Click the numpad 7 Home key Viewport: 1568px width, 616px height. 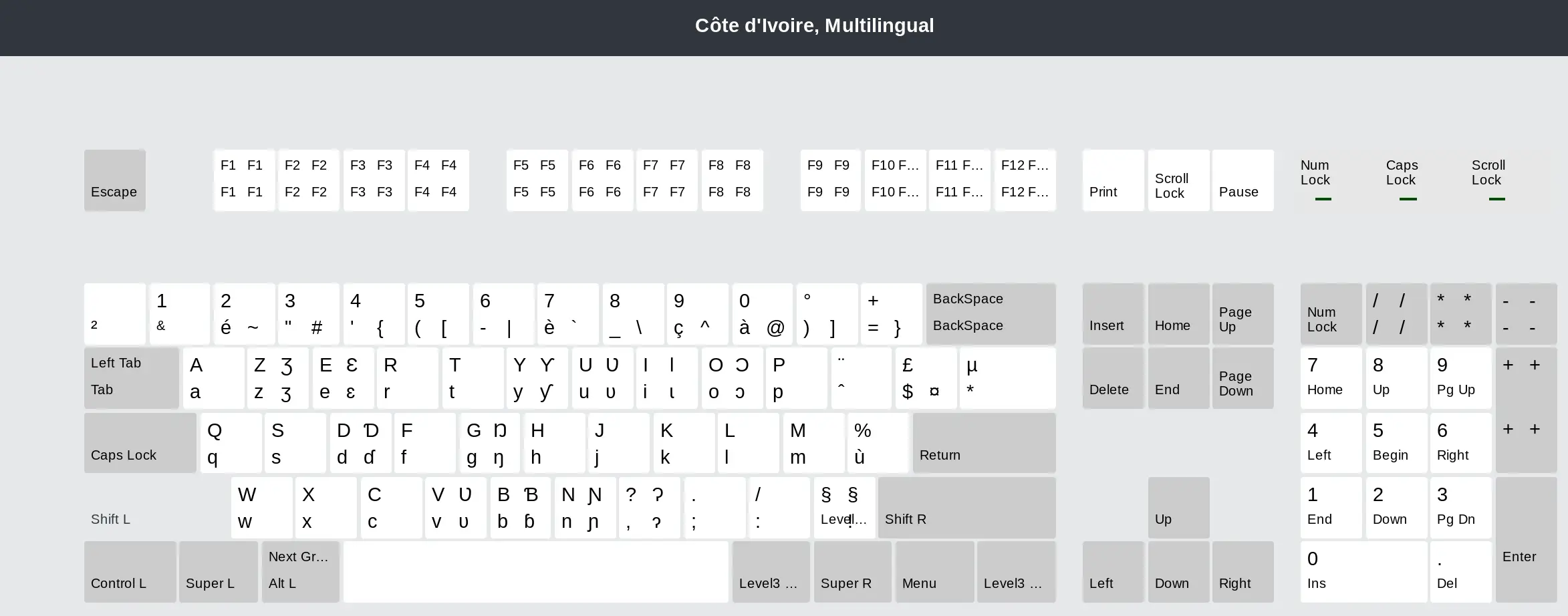point(1331,378)
